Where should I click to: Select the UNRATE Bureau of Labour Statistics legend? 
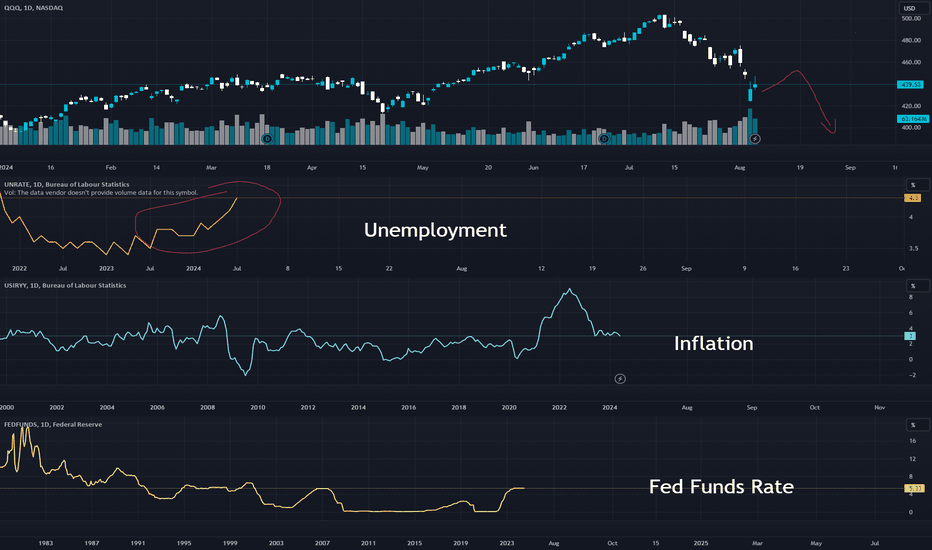point(67,184)
